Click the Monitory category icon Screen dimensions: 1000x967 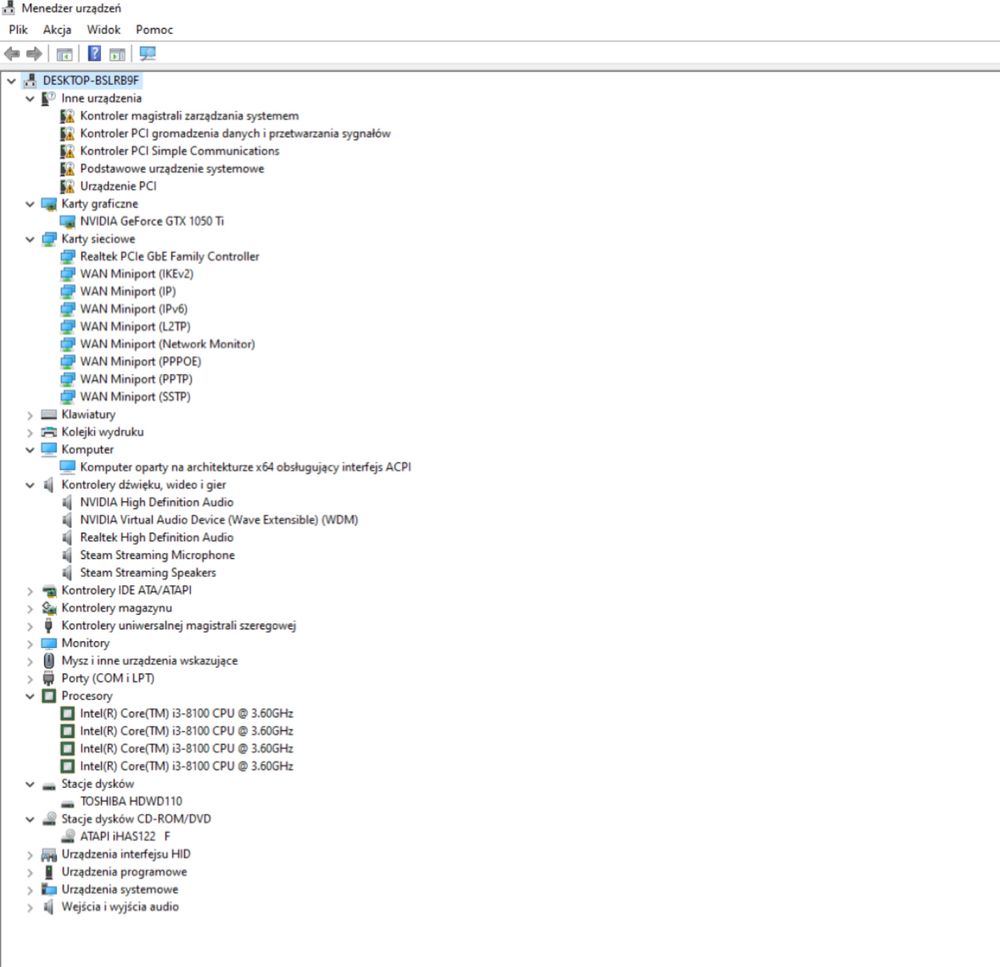(49, 643)
